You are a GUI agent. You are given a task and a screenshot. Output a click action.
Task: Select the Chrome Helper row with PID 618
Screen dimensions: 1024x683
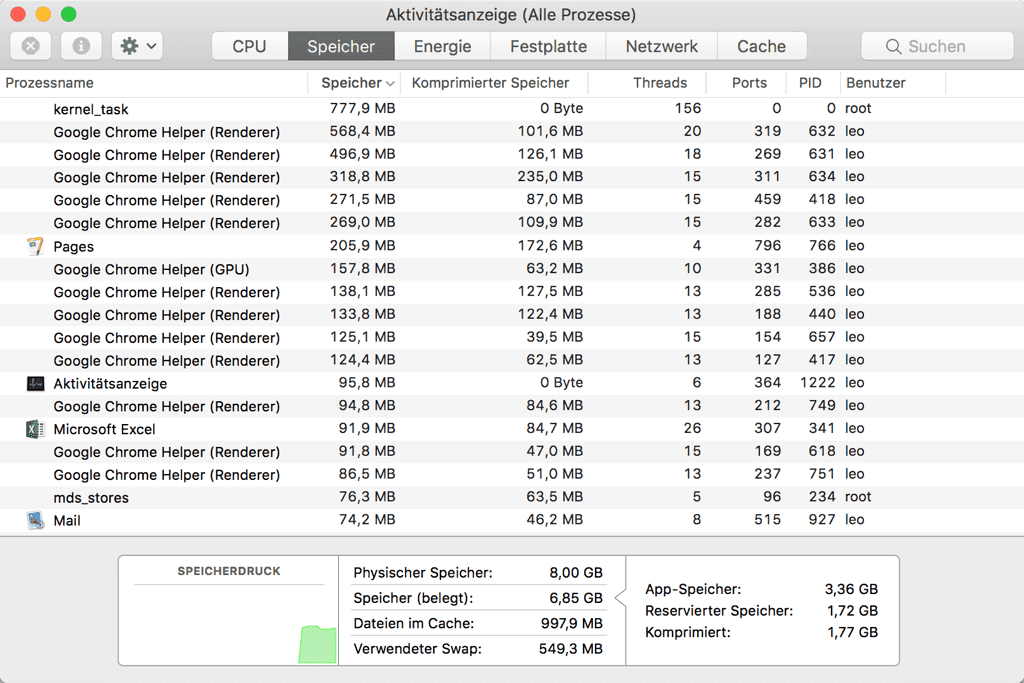pyautogui.click(x=512, y=451)
